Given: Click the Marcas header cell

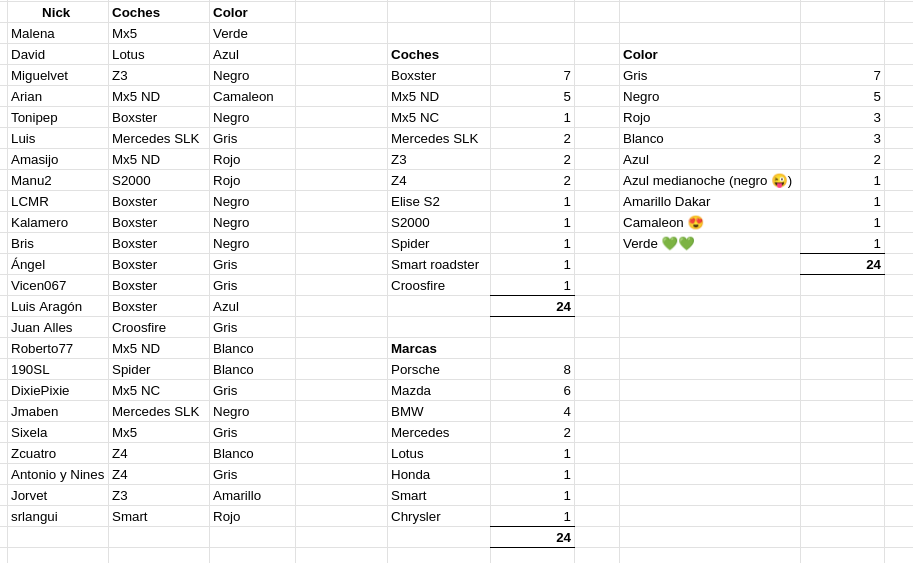Looking at the screenshot, I should (x=439, y=348).
